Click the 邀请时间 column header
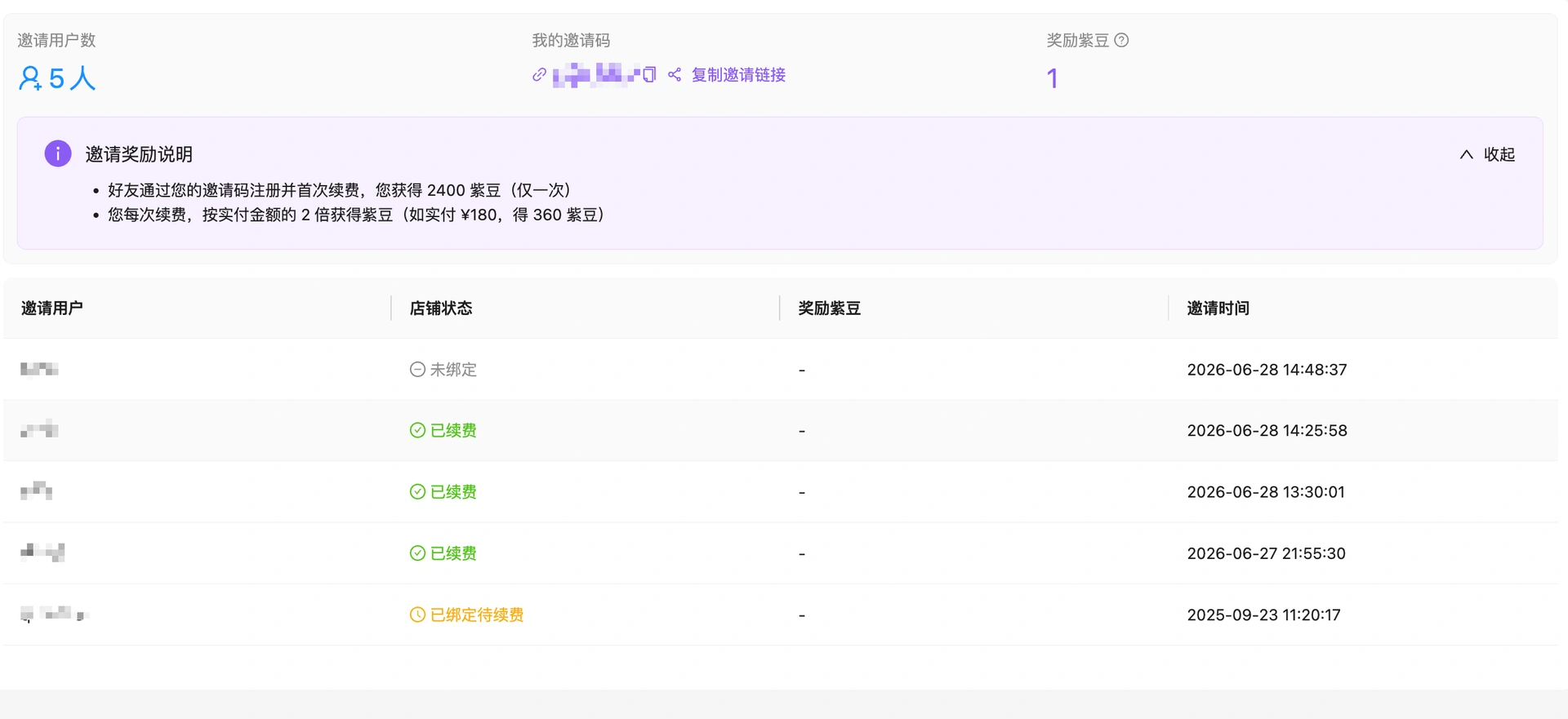This screenshot has height=719, width=1568. click(x=1218, y=308)
